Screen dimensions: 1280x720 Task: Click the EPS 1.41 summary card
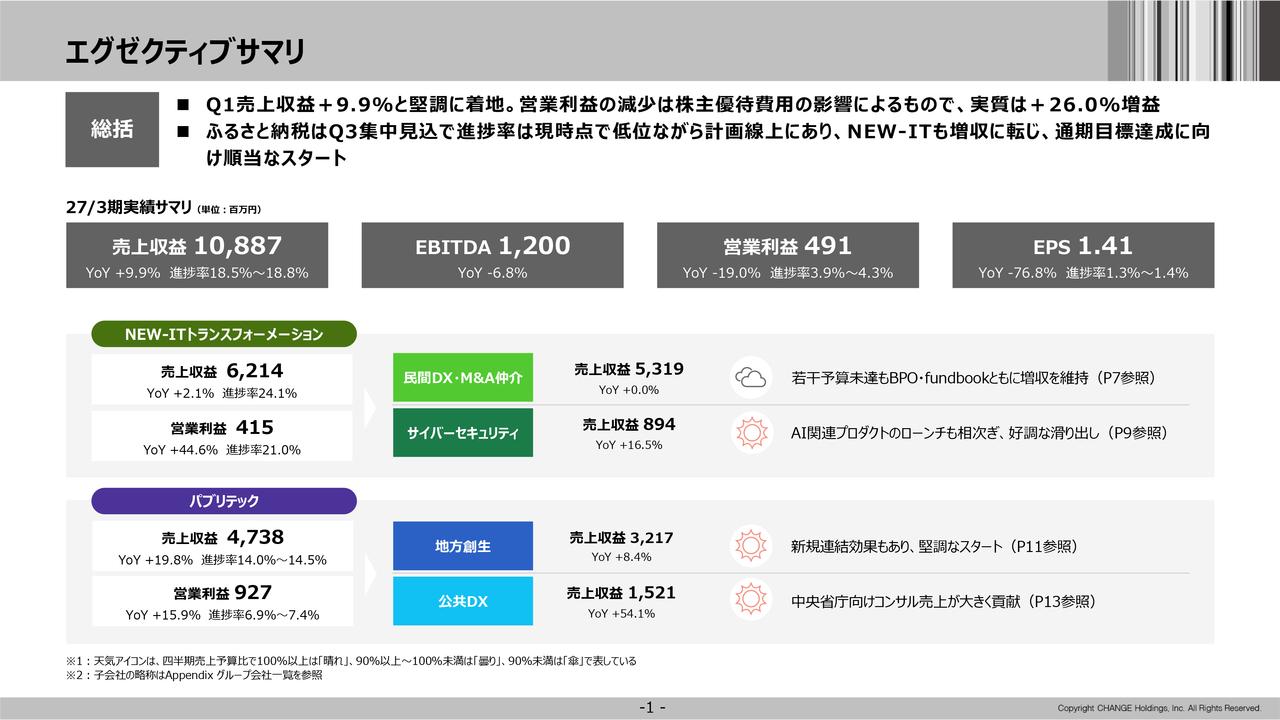click(1083, 255)
